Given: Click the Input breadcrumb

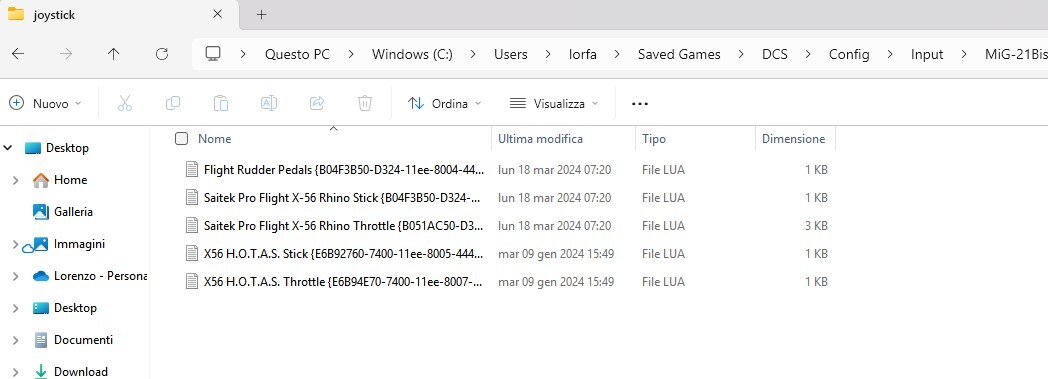Looking at the screenshot, I should 927,55.
